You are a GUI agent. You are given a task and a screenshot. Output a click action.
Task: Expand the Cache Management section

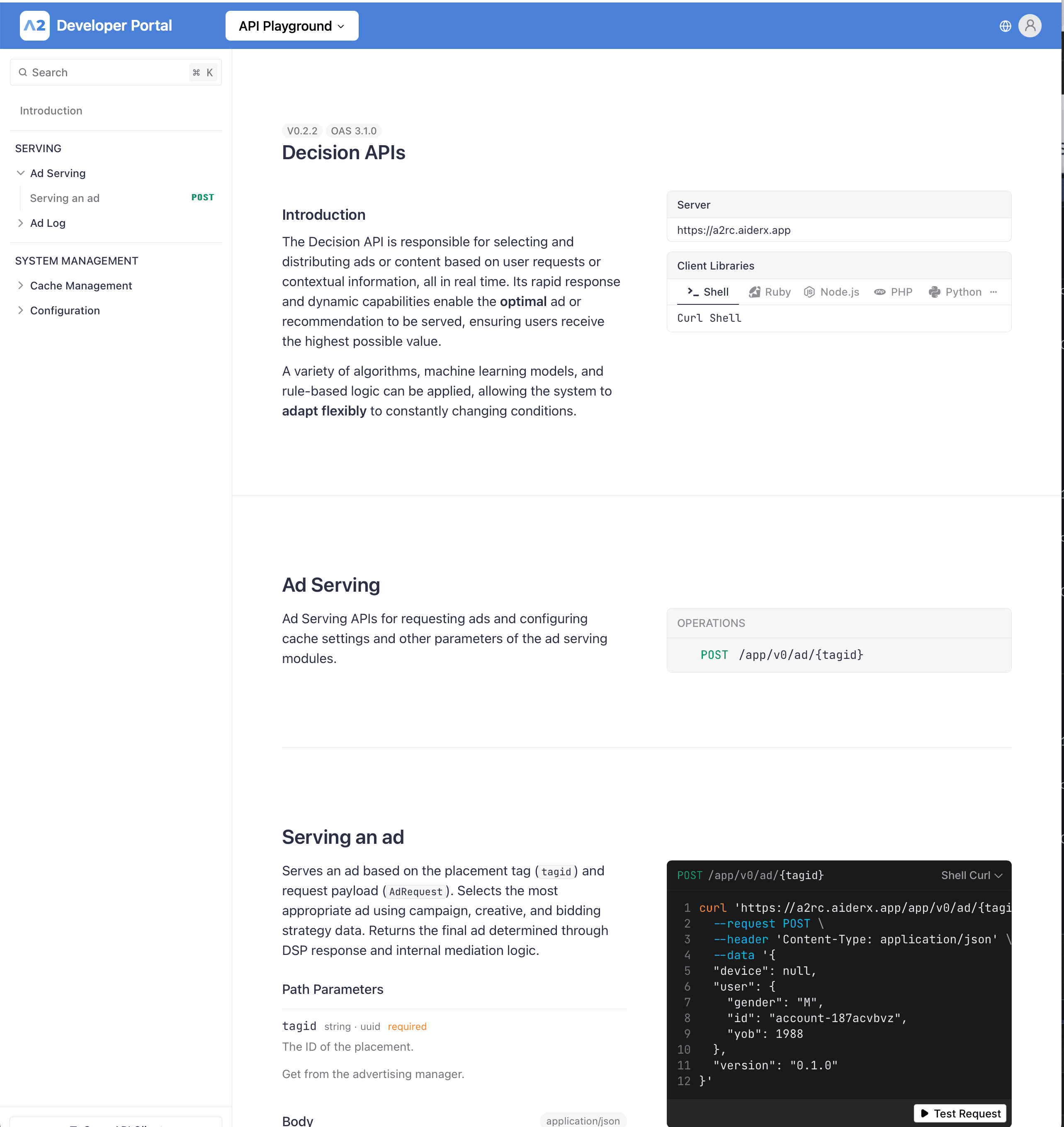tap(21, 285)
